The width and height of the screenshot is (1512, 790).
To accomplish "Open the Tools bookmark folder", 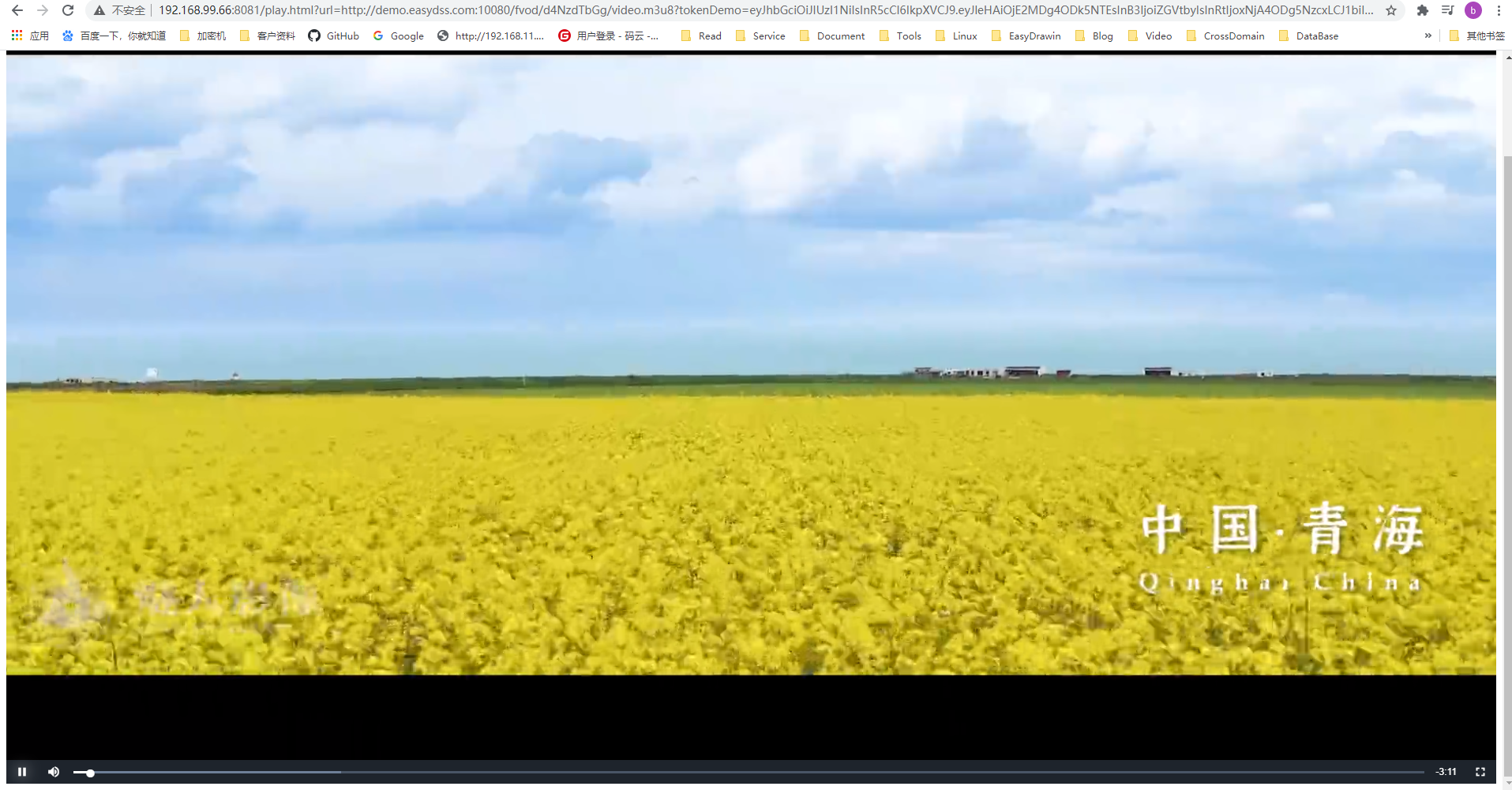I will pos(900,36).
